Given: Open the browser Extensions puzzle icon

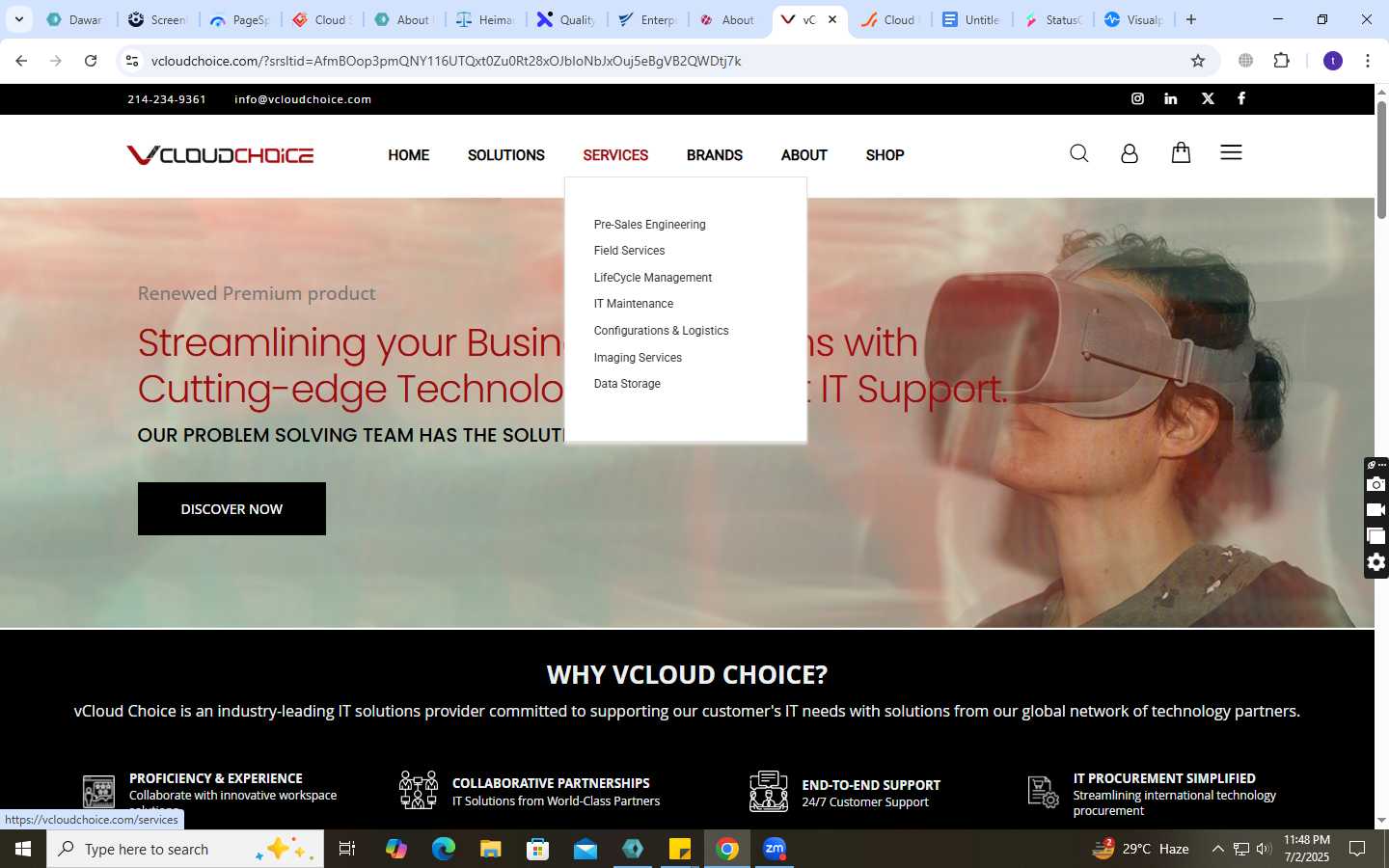Looking at the screenshot, I should pos(1282,61).
